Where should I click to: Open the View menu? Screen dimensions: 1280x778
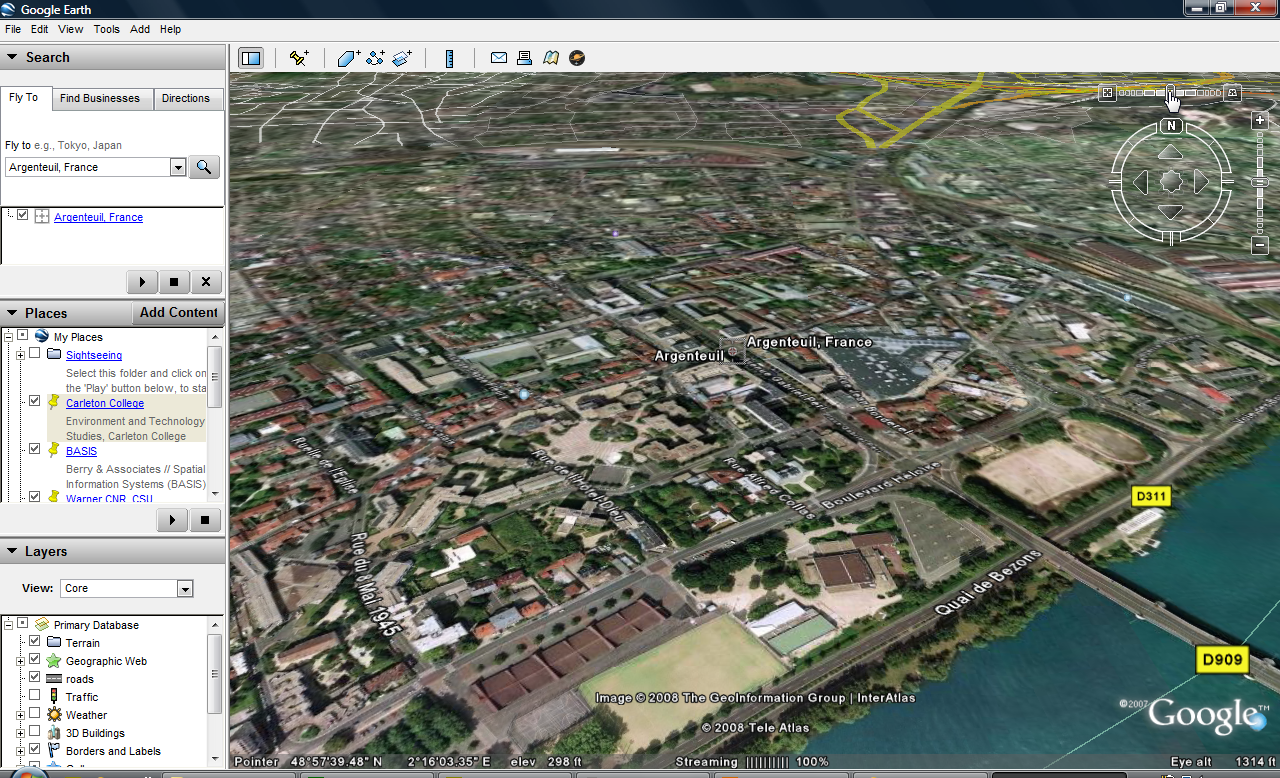click(71, 29)
